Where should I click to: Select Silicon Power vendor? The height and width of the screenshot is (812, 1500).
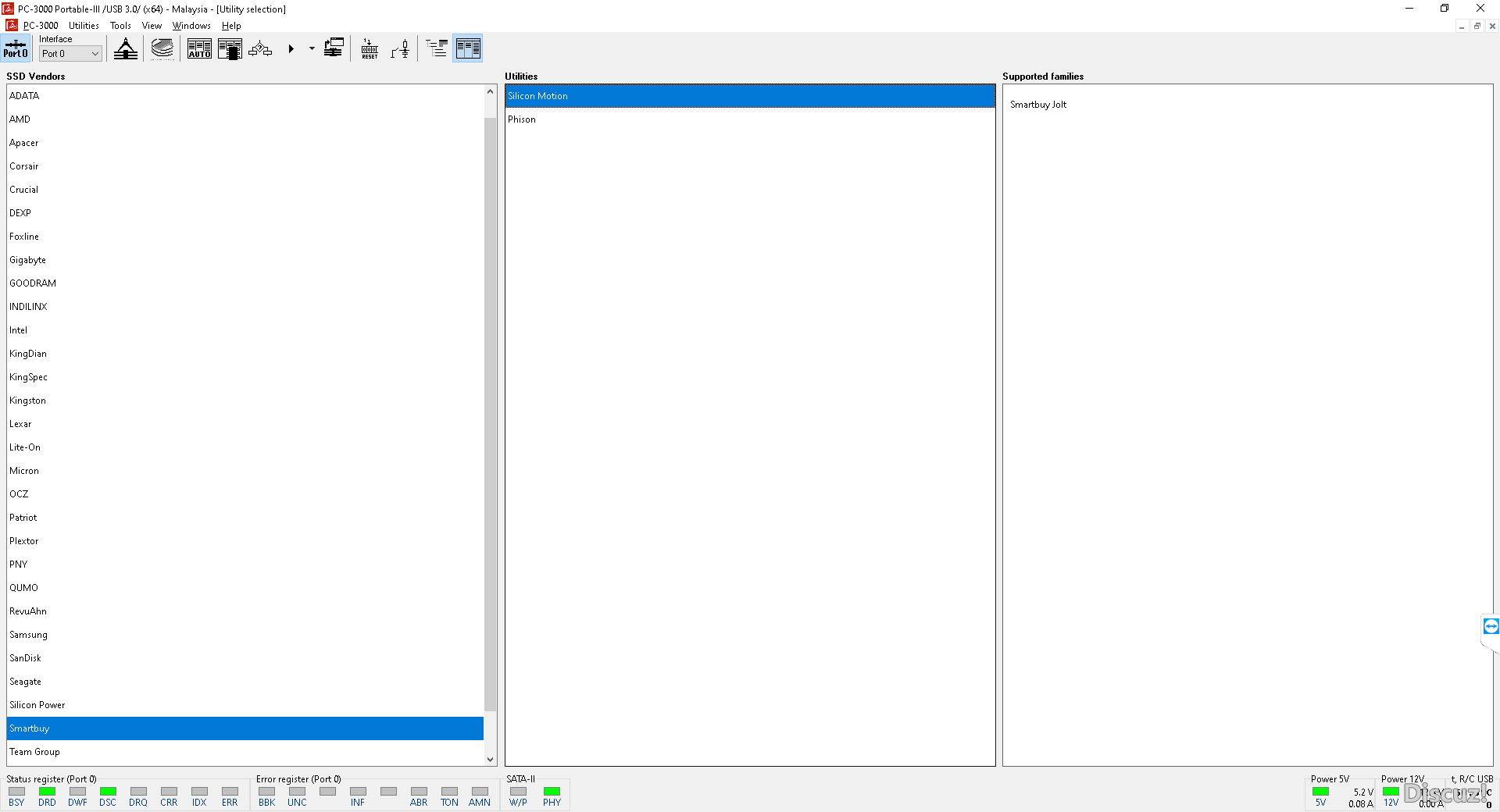pyautogui.click(x=245, y=705)
